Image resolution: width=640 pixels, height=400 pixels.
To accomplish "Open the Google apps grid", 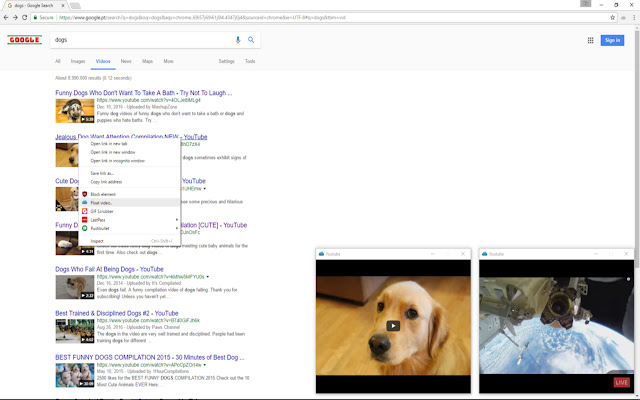I will [590, 40].
